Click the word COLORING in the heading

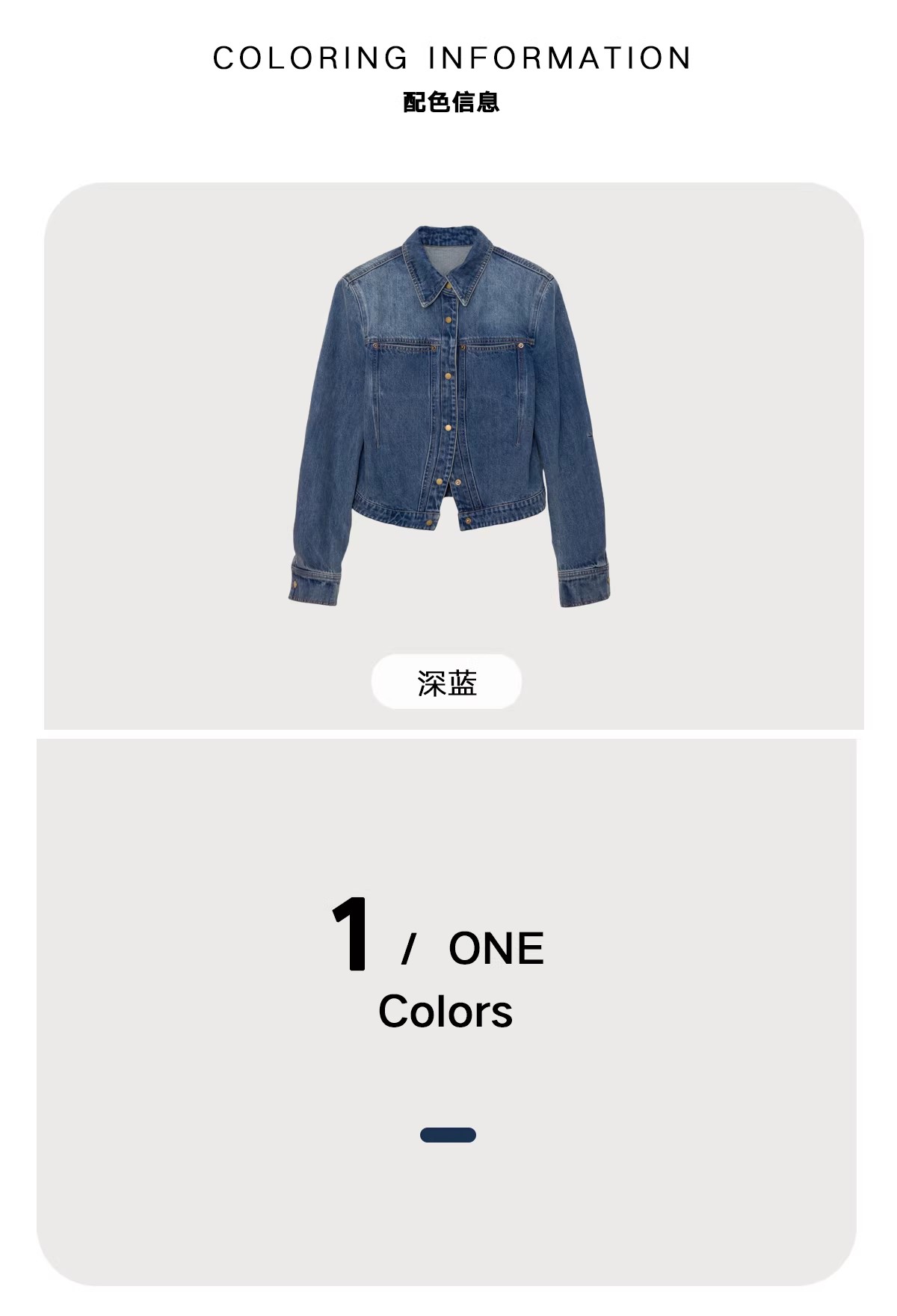(x=310, y=58)
